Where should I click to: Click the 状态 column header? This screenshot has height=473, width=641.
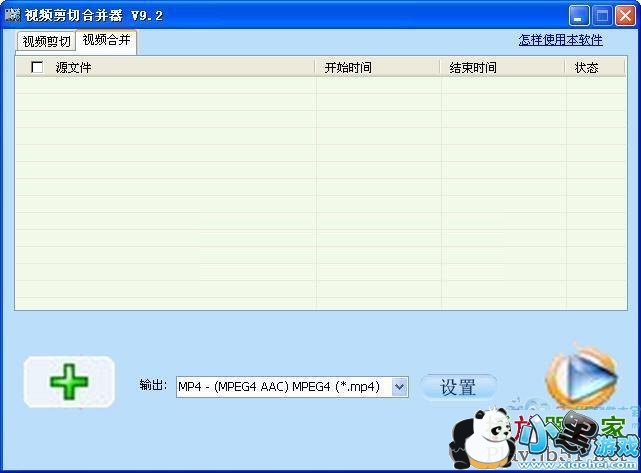tap(595, 67)
